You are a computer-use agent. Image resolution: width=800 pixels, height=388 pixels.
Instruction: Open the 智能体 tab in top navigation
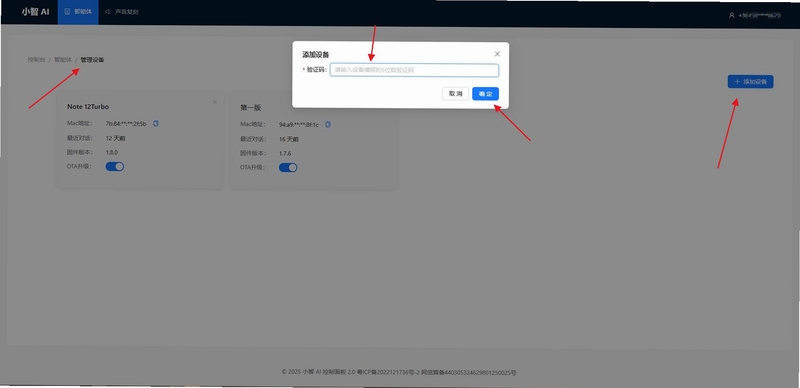78,11
